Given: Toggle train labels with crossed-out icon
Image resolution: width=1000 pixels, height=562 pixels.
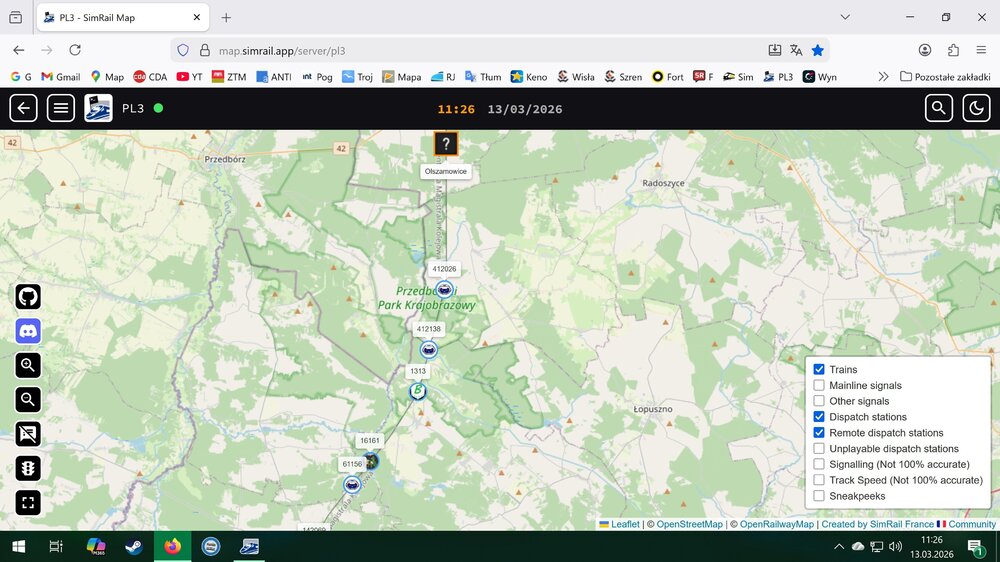Looking at the screenshot, I should coord(28,434).
